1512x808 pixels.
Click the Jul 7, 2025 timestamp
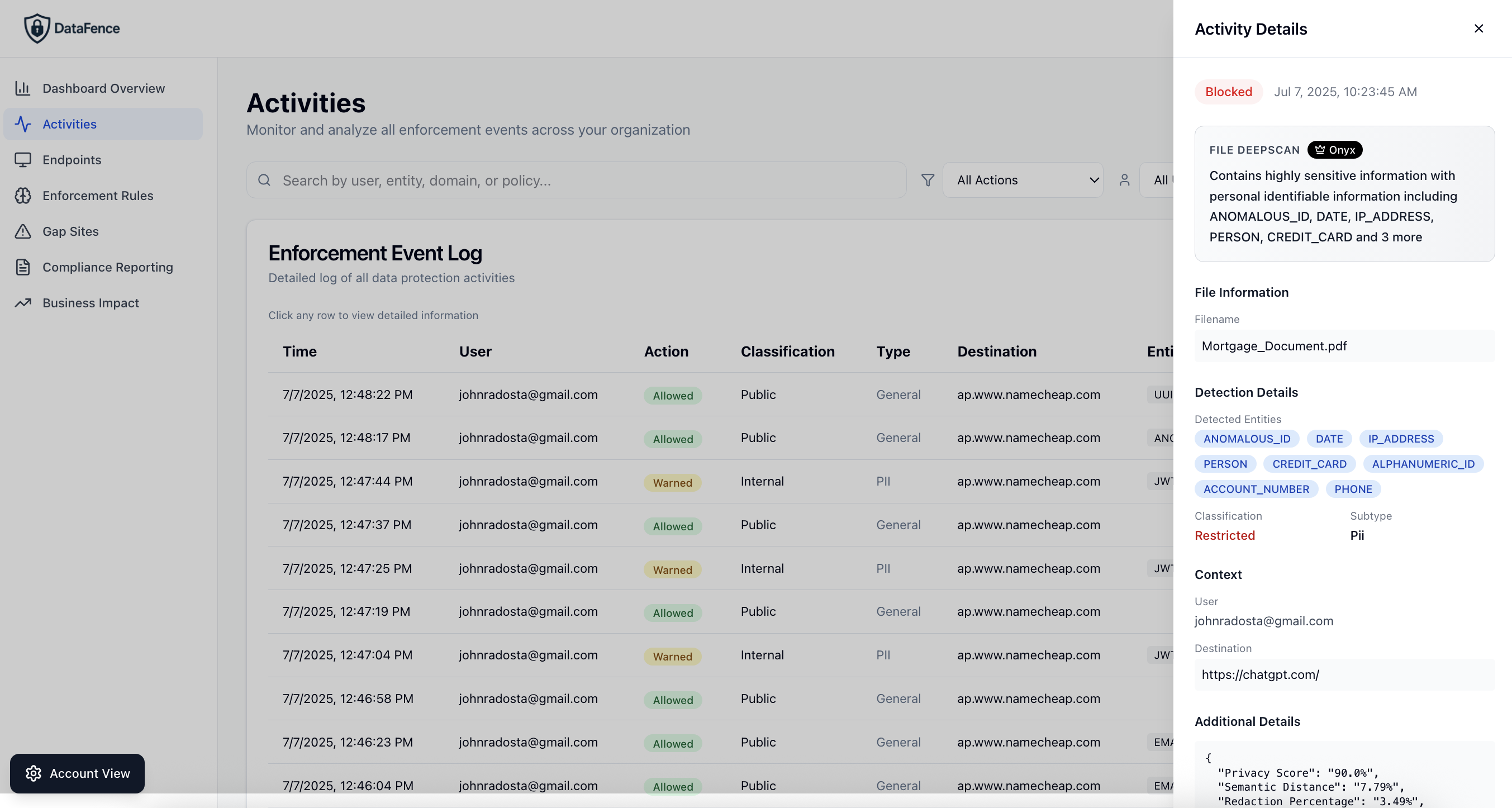tap(1345, 92)
